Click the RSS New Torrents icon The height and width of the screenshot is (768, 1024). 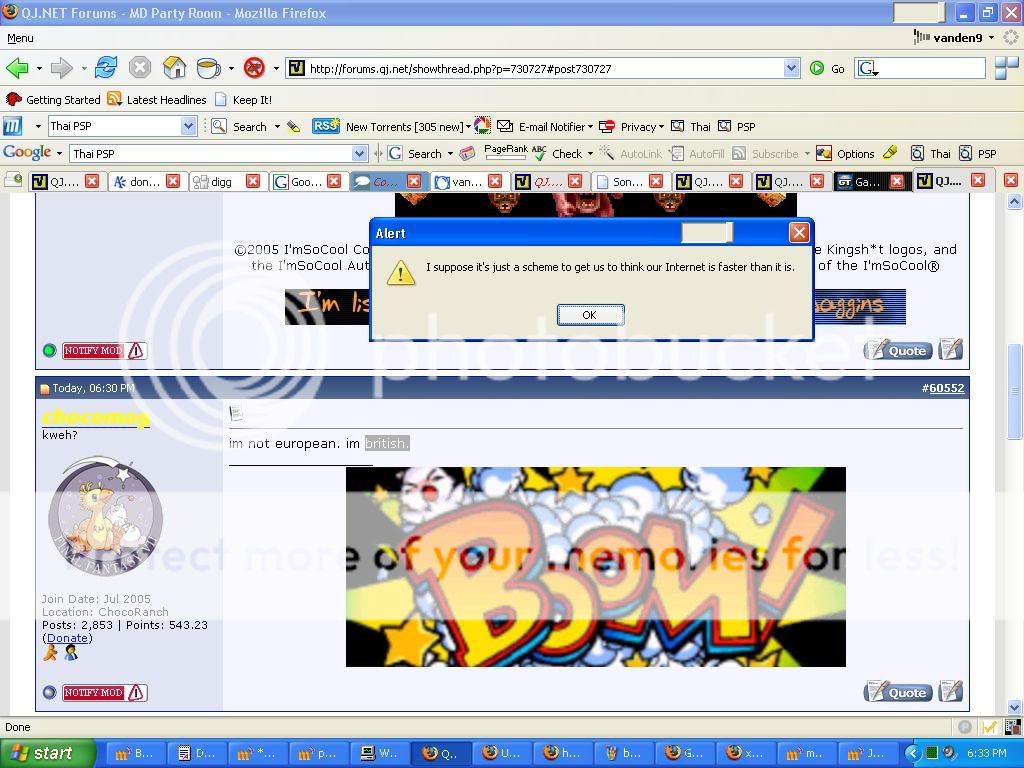(x=326, y=126)
